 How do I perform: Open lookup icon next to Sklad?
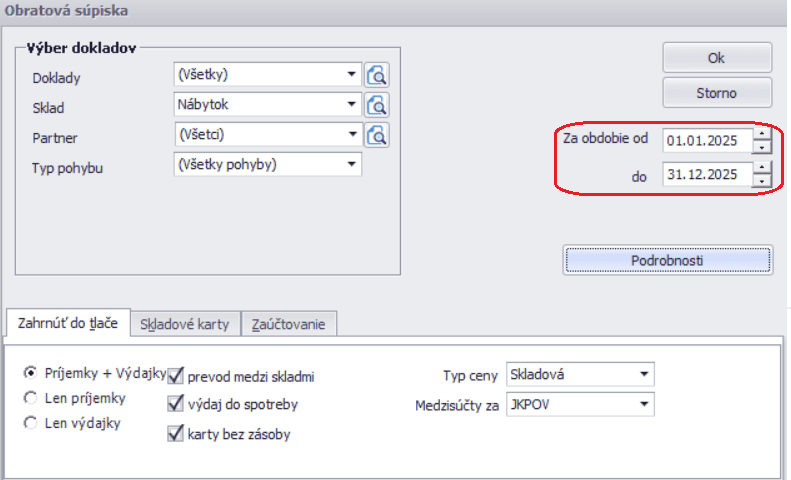point(377,105)
